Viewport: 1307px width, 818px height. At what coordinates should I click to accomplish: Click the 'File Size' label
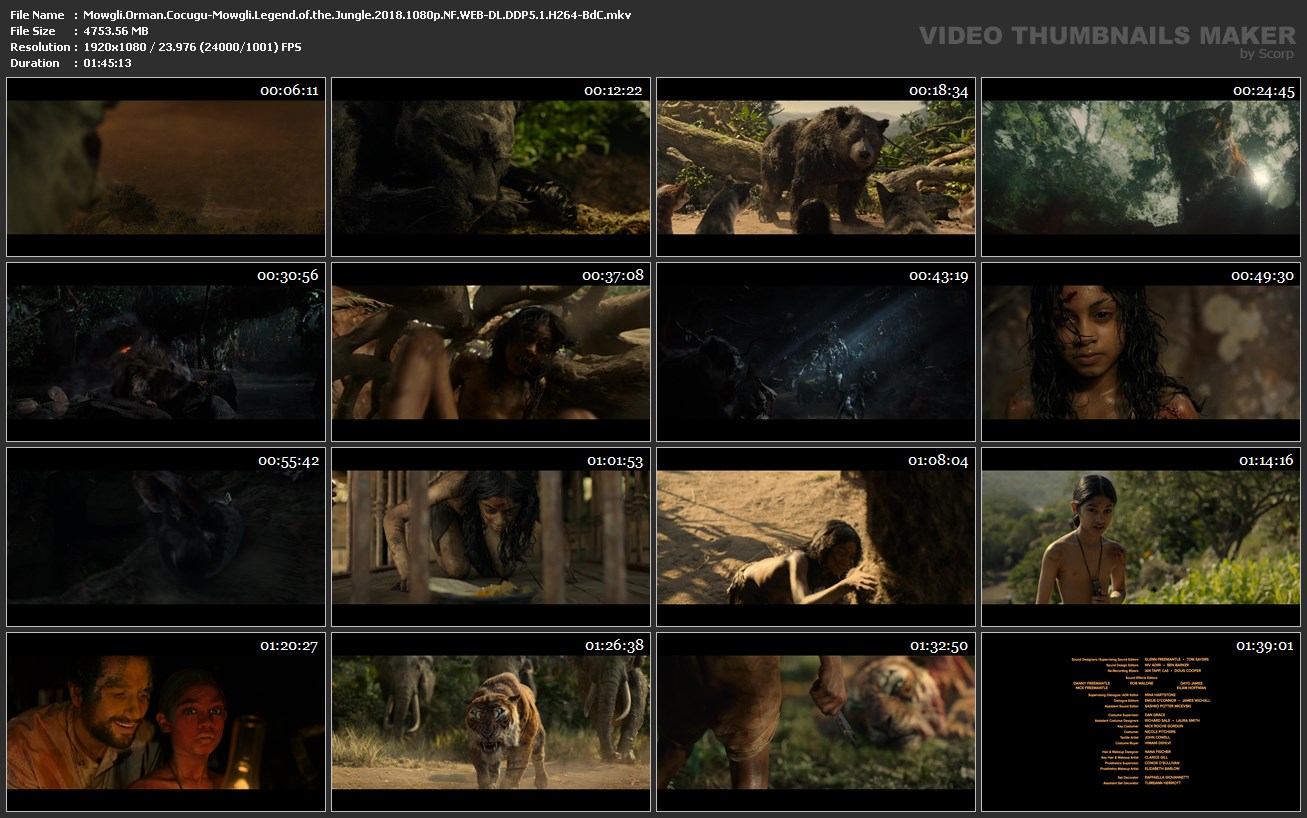tap(33, 31)
